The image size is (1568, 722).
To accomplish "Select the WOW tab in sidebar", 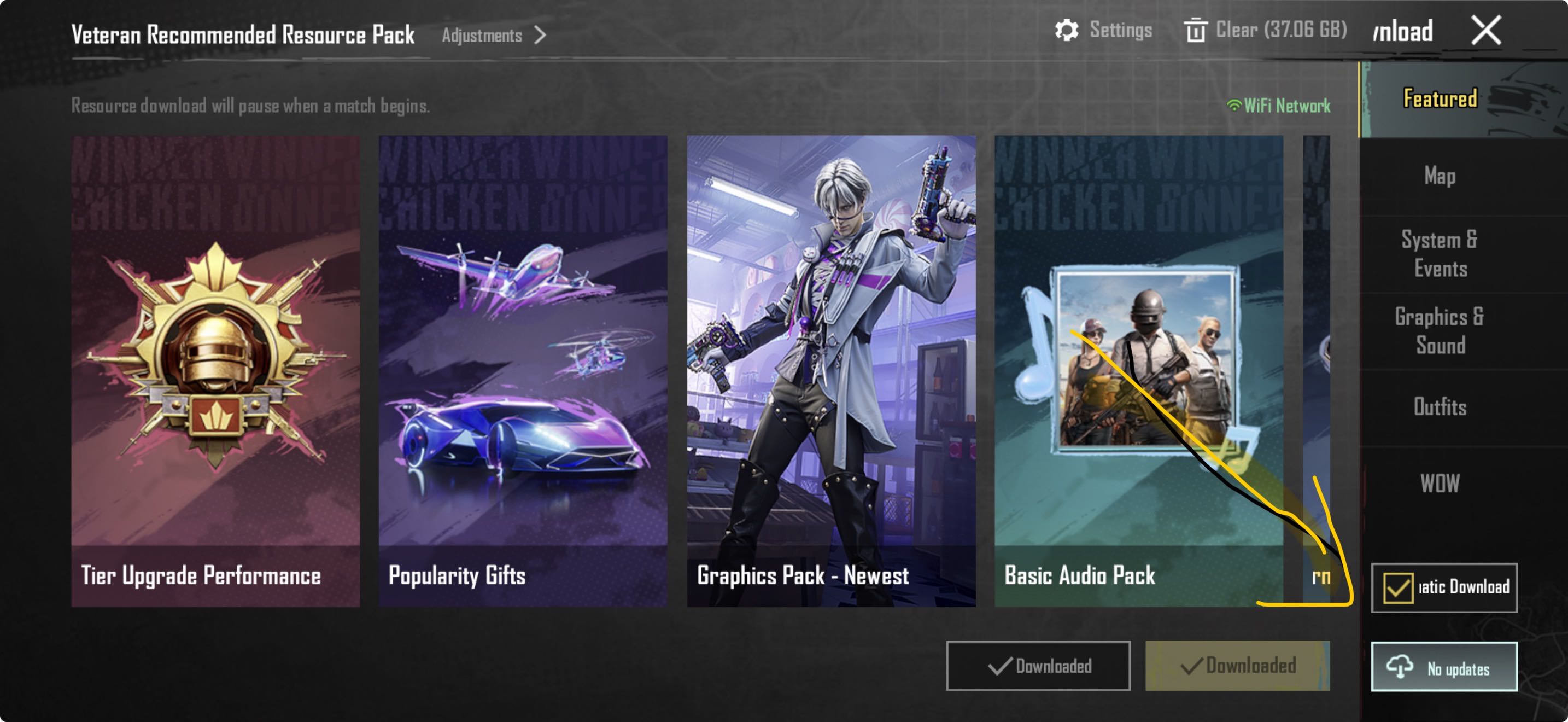I will (x=1439, y=484).
